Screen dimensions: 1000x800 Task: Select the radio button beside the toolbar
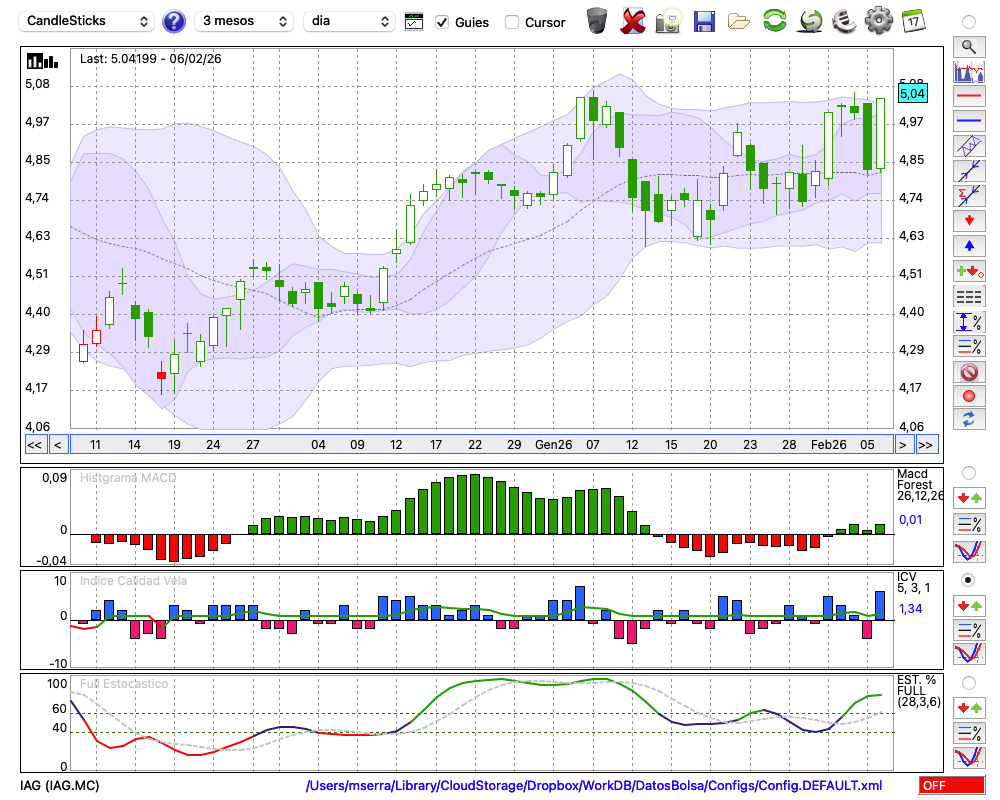tap(969, 22)
